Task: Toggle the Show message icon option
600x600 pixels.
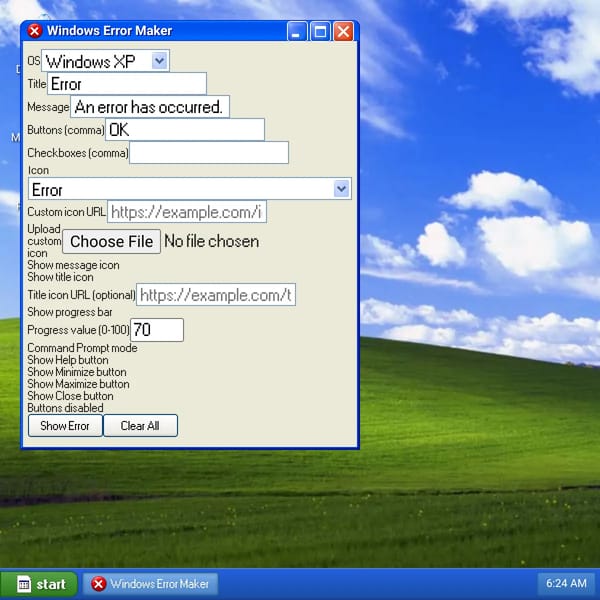Action: pyautogui.click(x=73, y=265)
